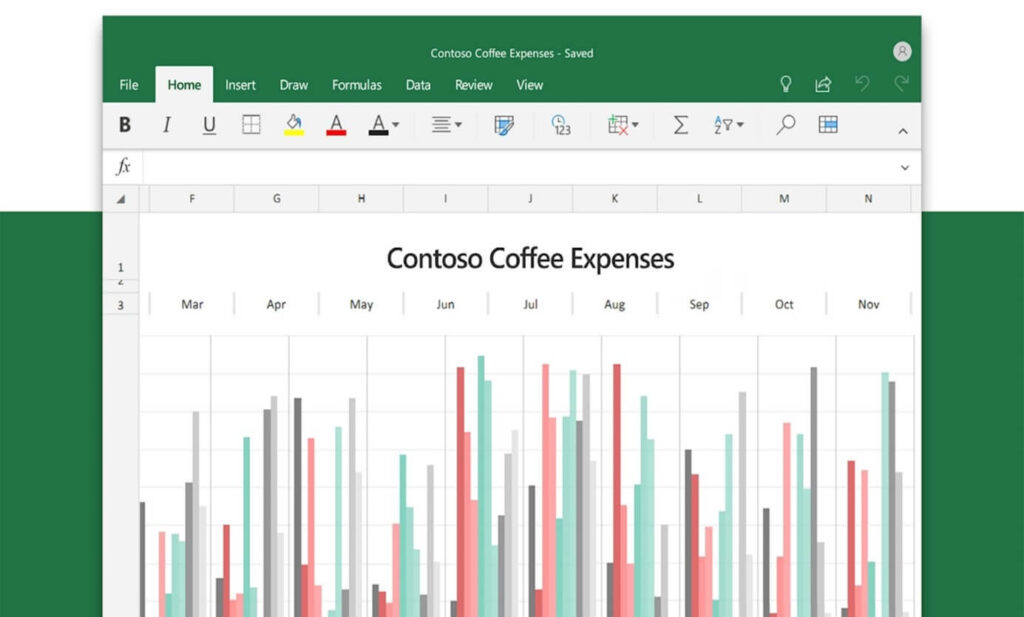
Task: Expand insert and delete cells dropdown
Action: tap(623, 125)
